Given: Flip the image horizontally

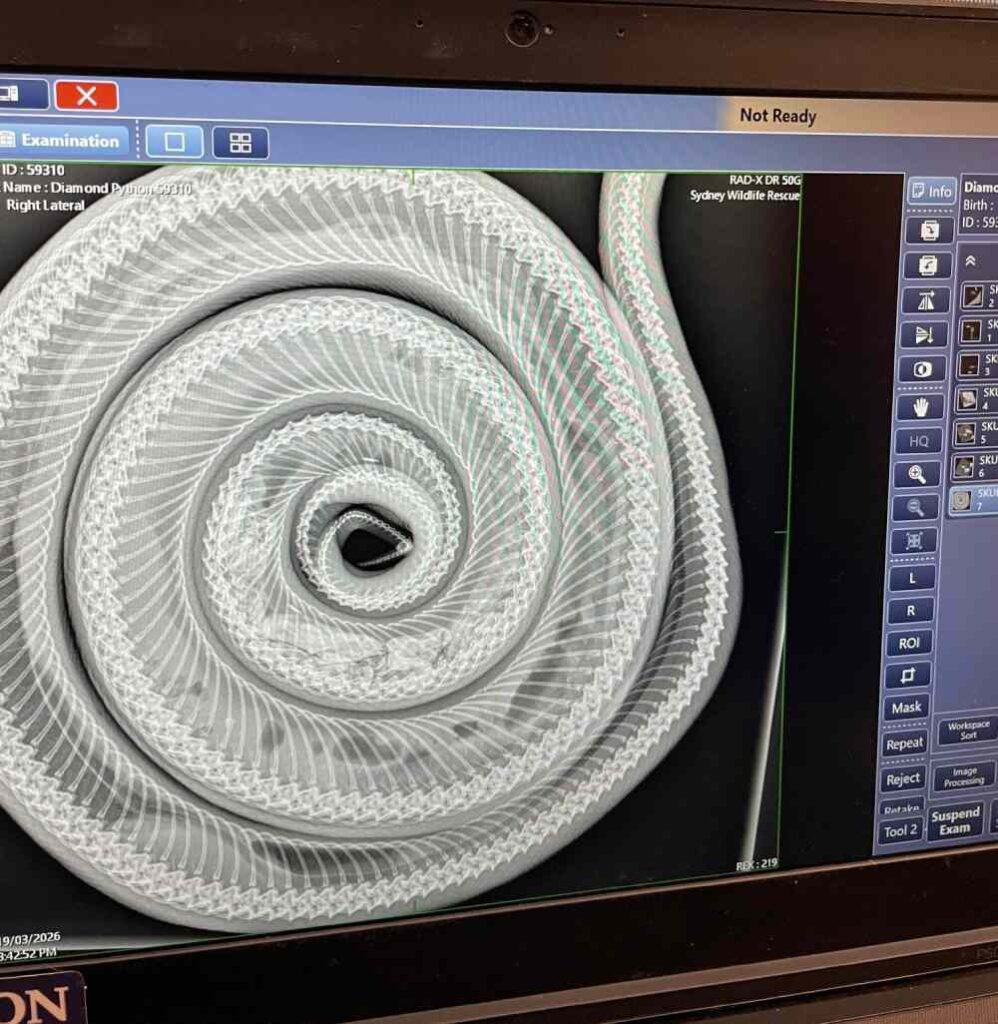Looking at the screenshot, I should pyautogui.click(x=926, y=300).
